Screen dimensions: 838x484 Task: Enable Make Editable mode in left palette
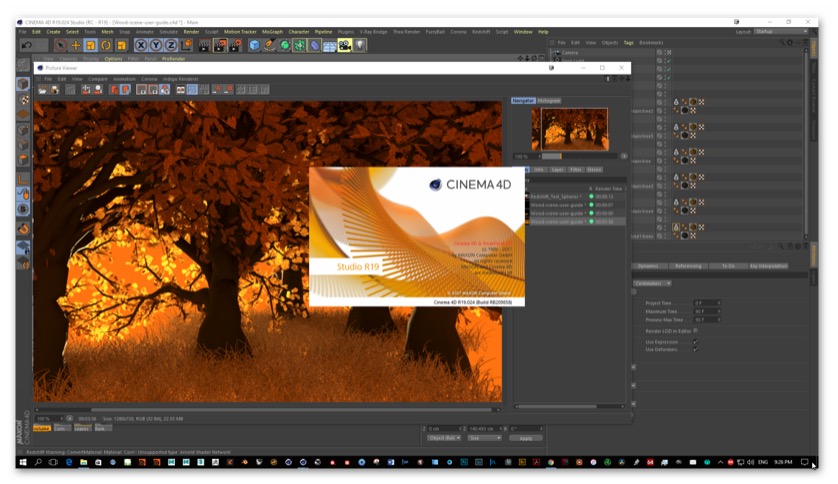[x=23, y=65]
